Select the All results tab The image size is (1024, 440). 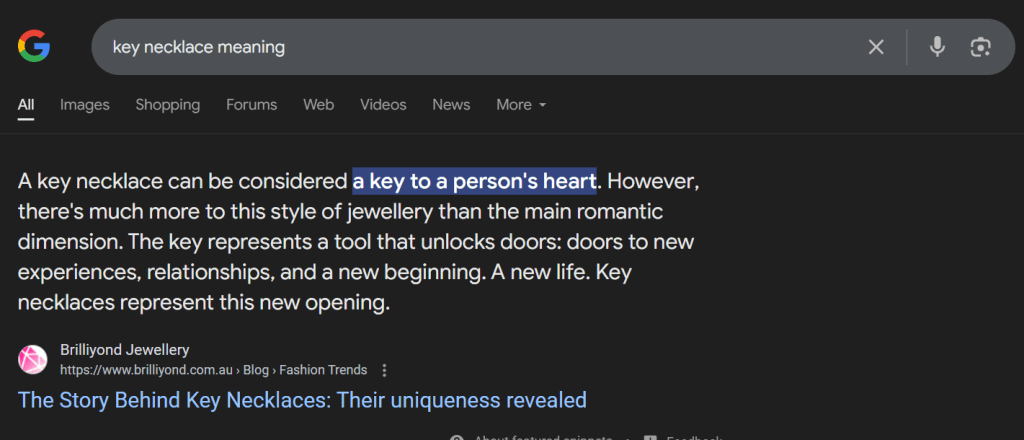(26, 105)
